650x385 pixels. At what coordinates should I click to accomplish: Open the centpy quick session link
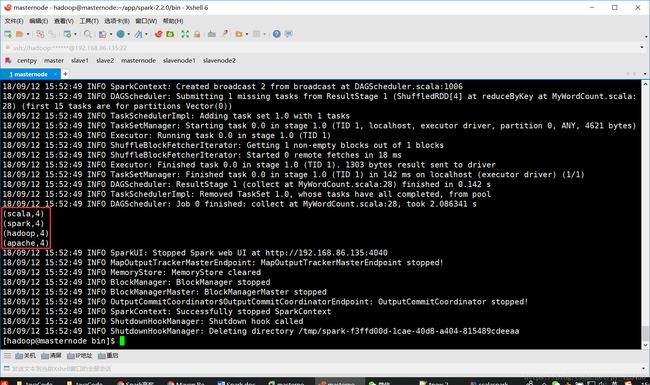(x=27, y=61)
